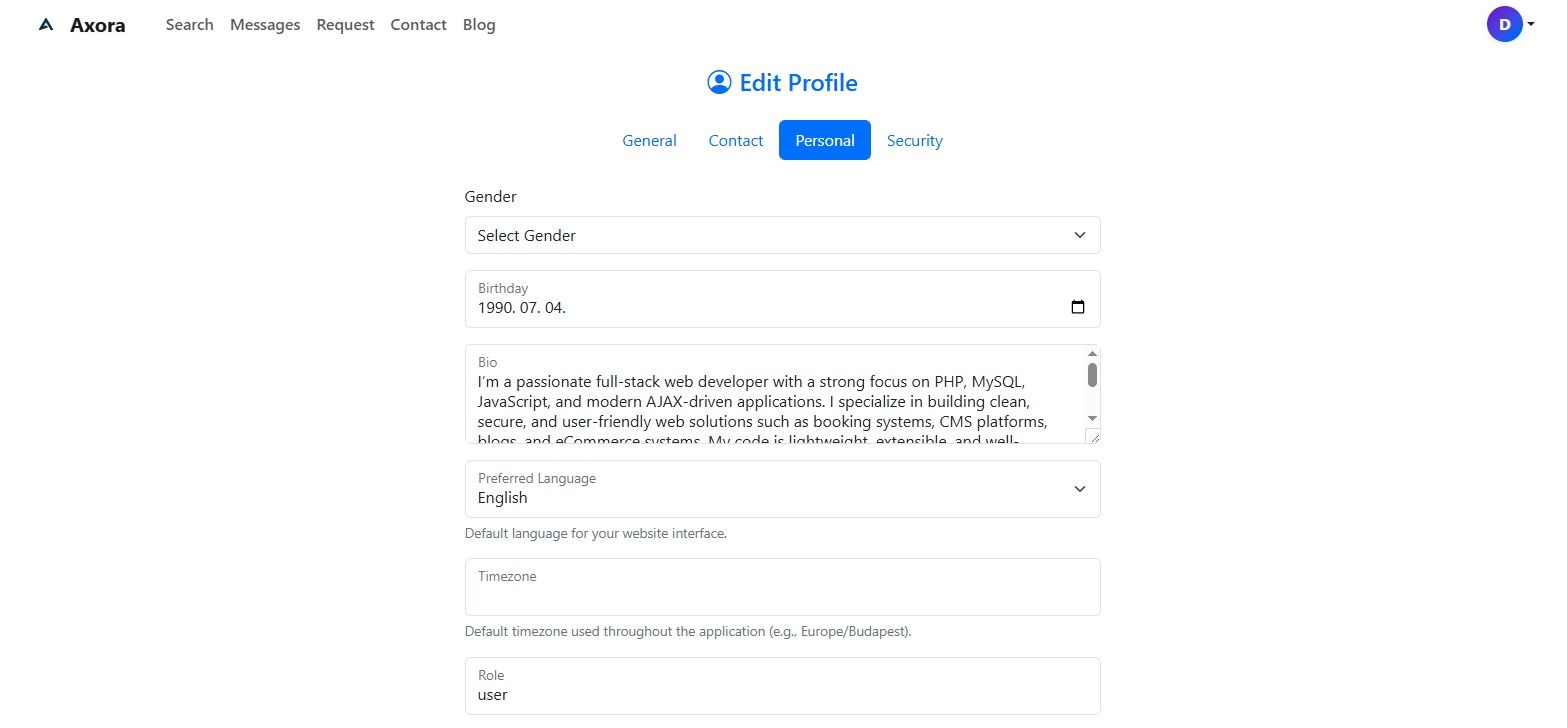Click the Bio scrollbar down arrow
This screenshot has width=1567, height=728.
1092,418
